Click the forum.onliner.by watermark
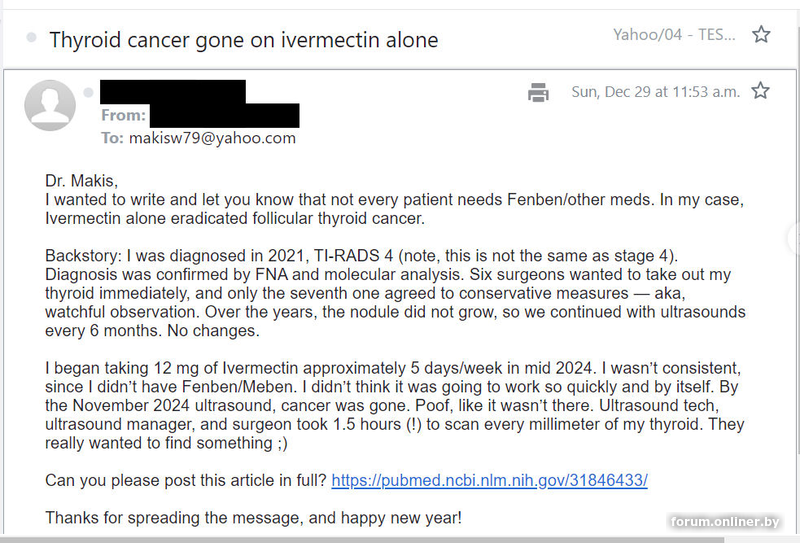The width and height of the screenshot is (800, 543). 725,522
